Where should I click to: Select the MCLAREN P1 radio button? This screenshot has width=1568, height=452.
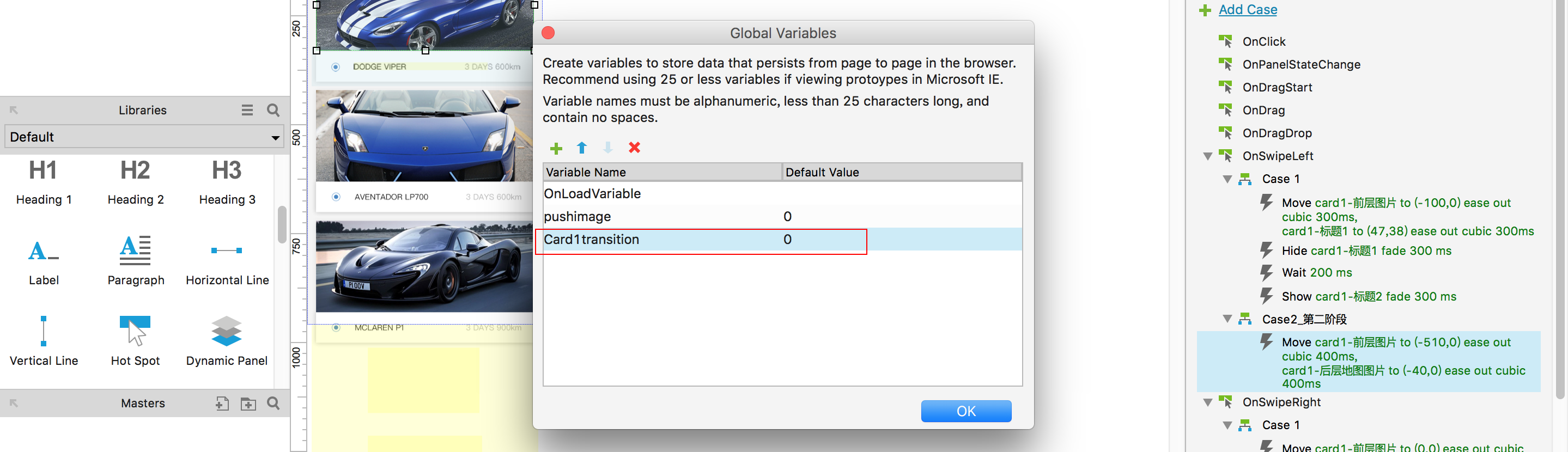pos(336,328)
